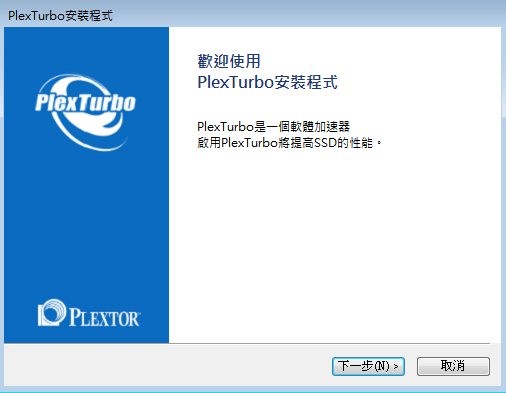Click the PlexTurbo安裝程式 heading in the white panel
This screenshot has height=393, width=506.
[x=267, y=82]
